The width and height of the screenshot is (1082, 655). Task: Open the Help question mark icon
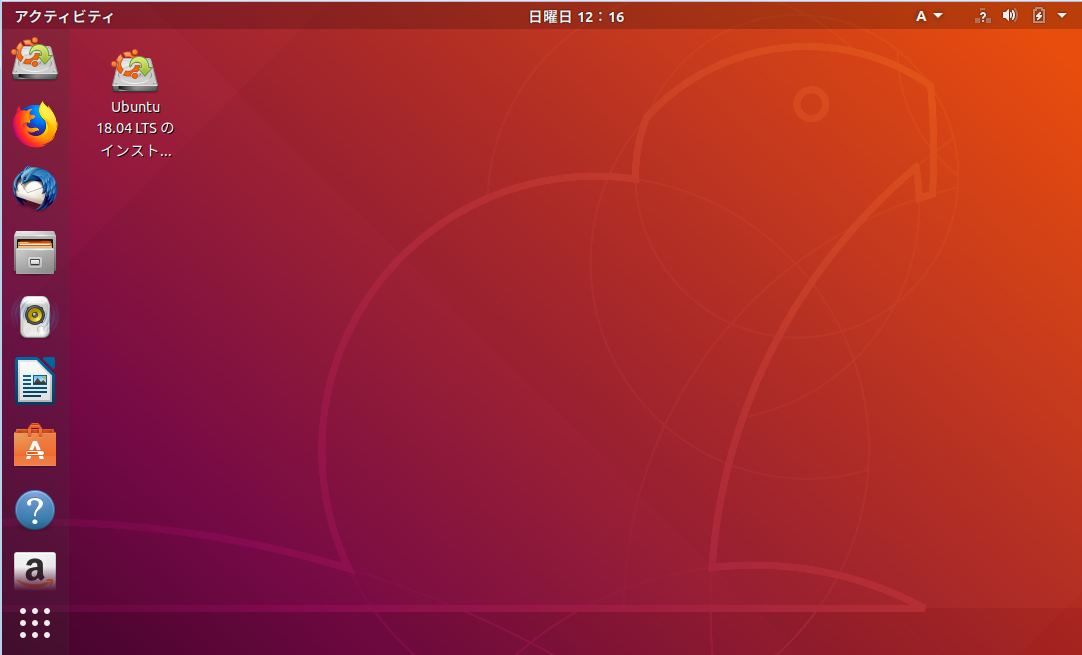pos(35,510)
